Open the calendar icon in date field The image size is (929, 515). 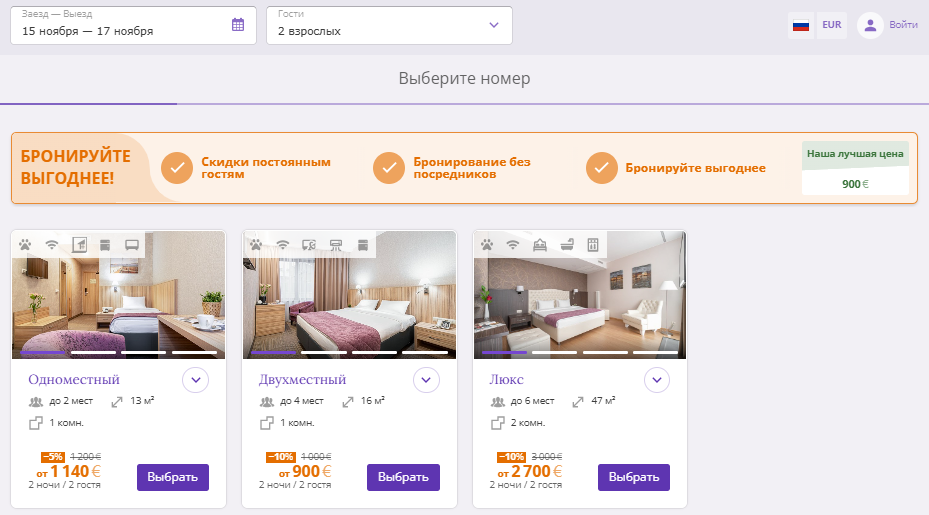[238, 25]
